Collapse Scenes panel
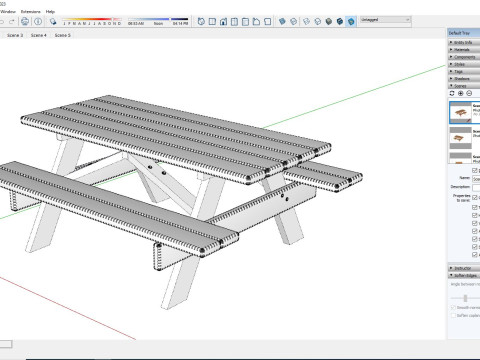Image resolution: width=480 pixels, height=360 pixels. click(464, 86)
